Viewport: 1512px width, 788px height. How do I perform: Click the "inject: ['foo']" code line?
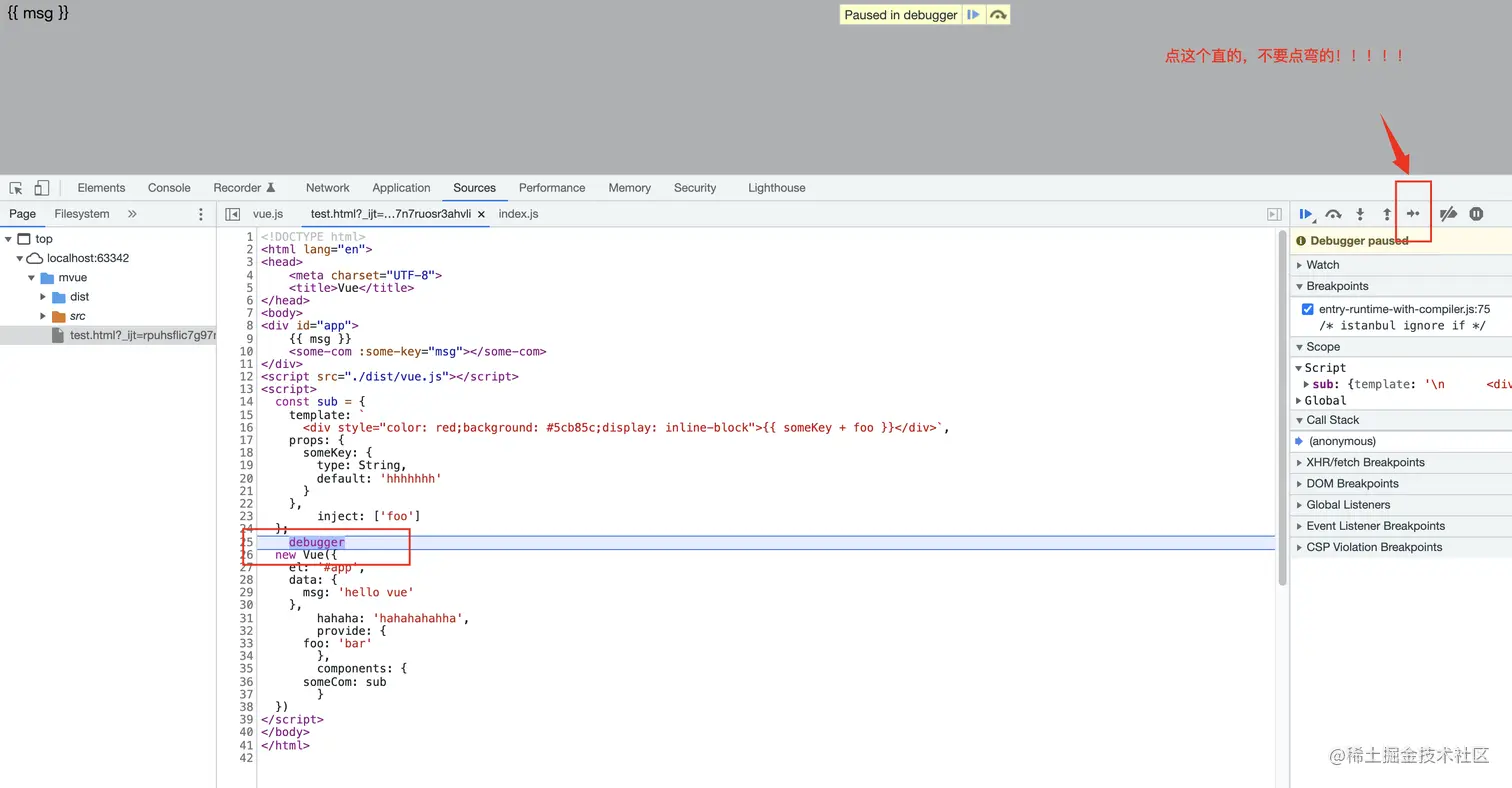[x=368, y=516]
